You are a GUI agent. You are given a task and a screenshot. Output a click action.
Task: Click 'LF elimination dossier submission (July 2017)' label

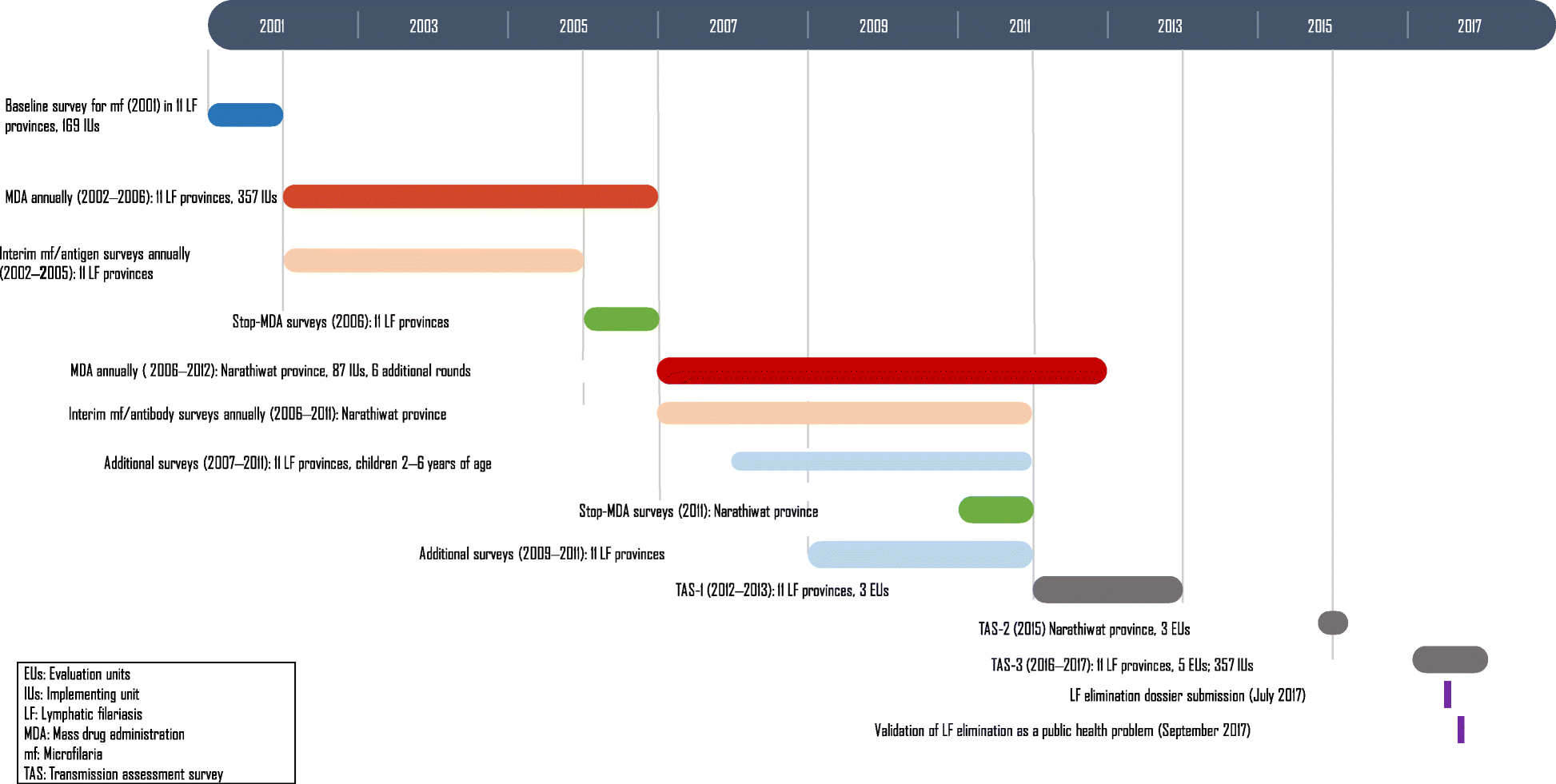tap(1187, 695)
